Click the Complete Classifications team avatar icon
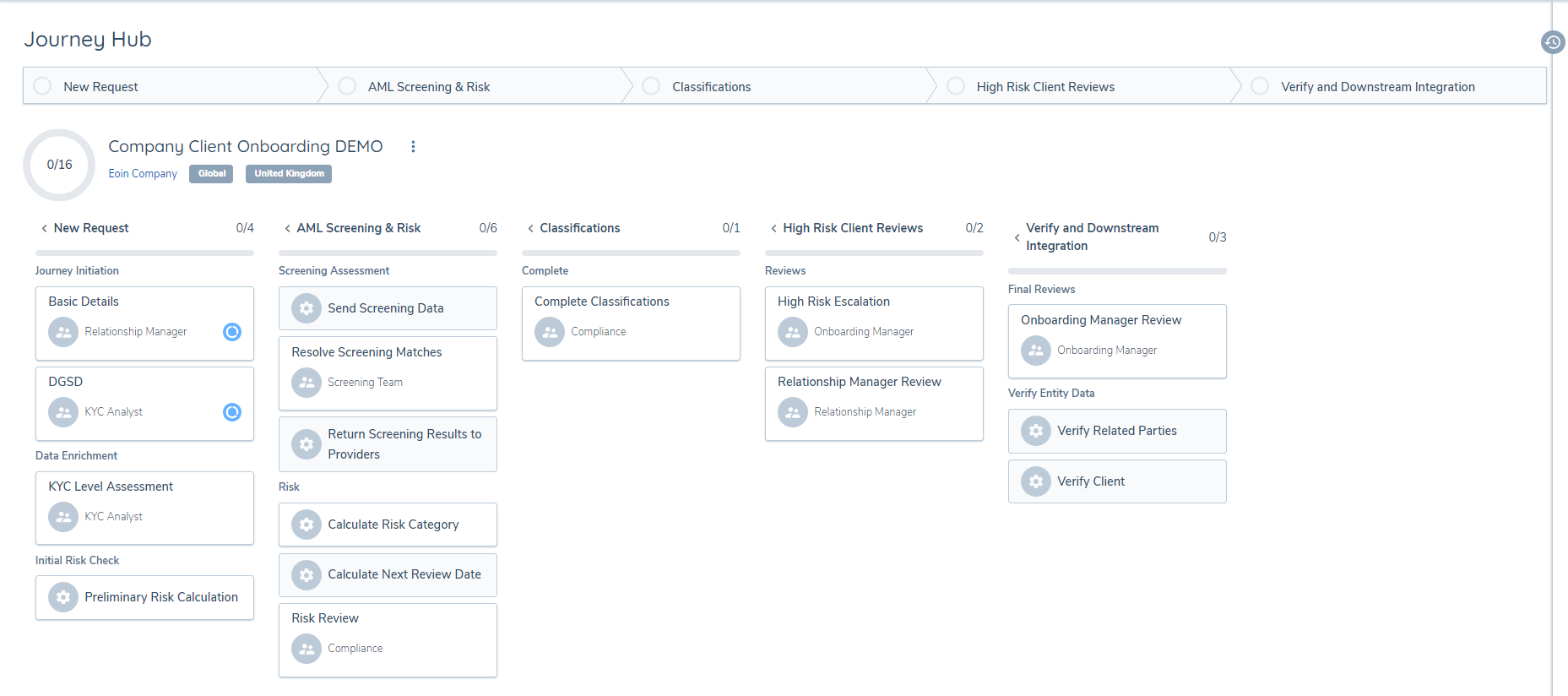1568x696 pixels. [x=550, y=332]
